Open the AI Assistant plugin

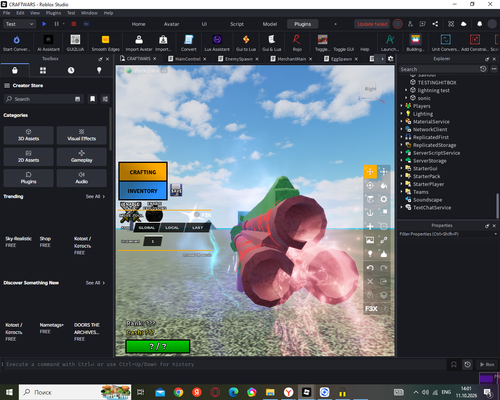[x=49, y=40]
